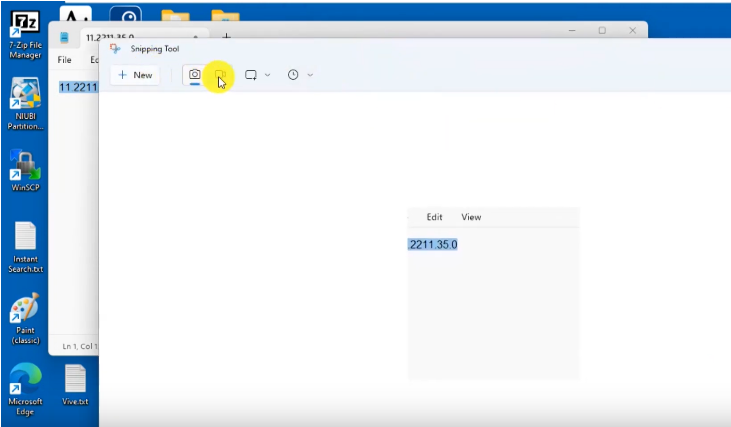
Task: Click highlighted 11.2211 text in Notepad
Action: tap(78, 87)
